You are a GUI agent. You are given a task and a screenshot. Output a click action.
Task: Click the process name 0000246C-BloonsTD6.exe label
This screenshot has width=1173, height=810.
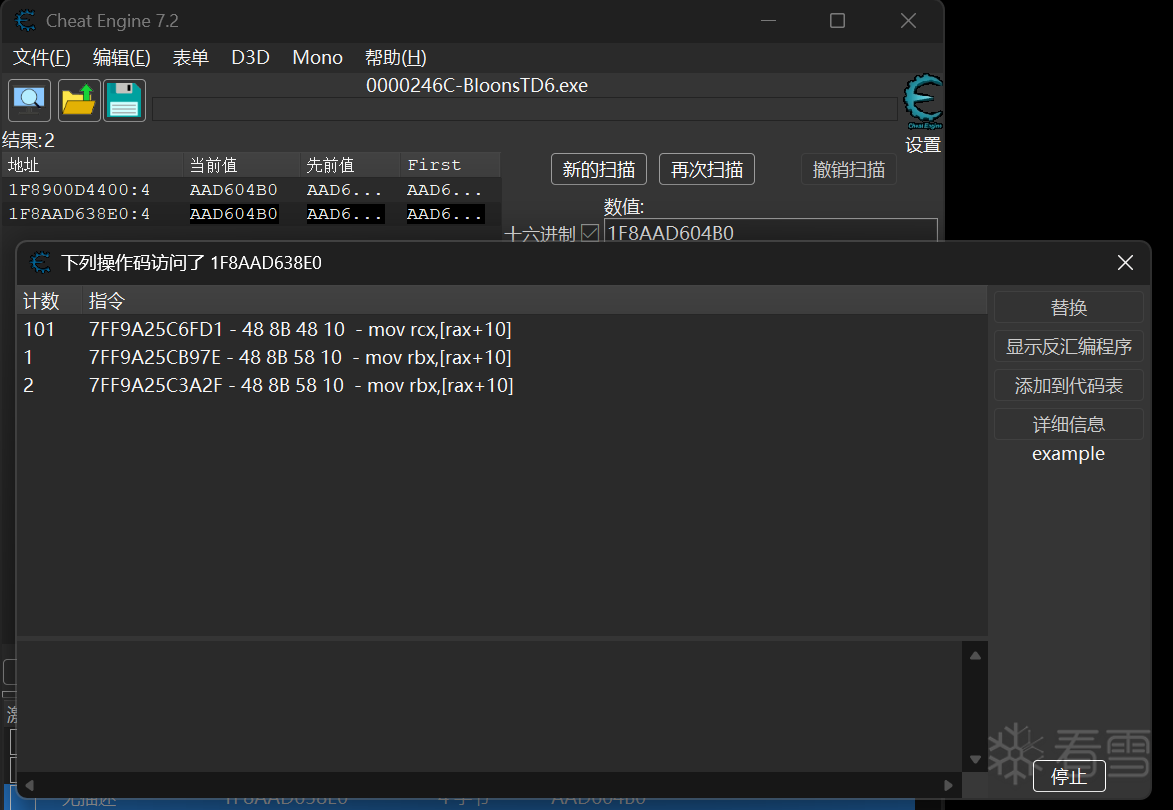[477, 85]
